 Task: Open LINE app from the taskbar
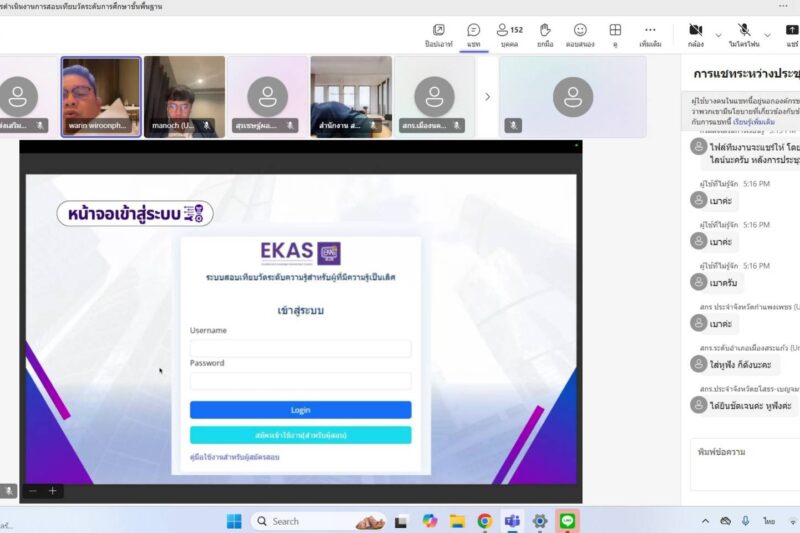point(567,521)
